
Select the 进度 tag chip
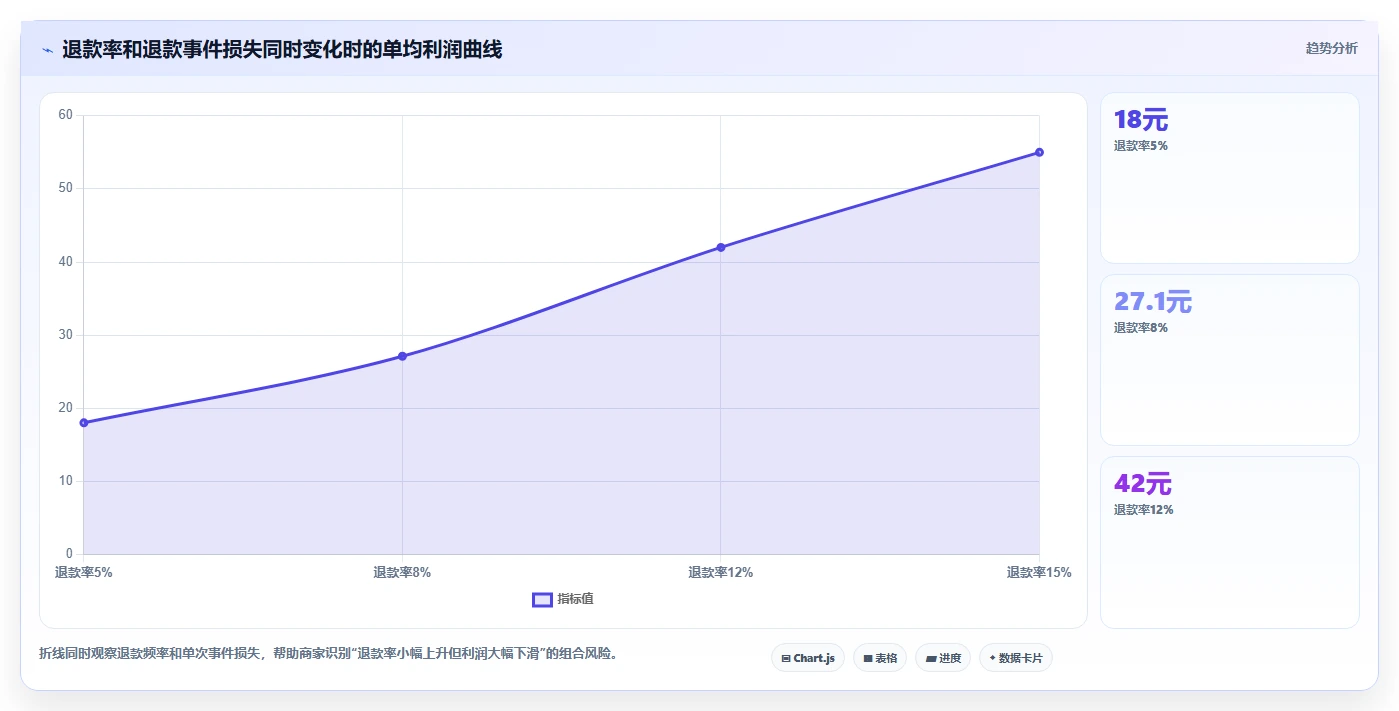[943, 658]
